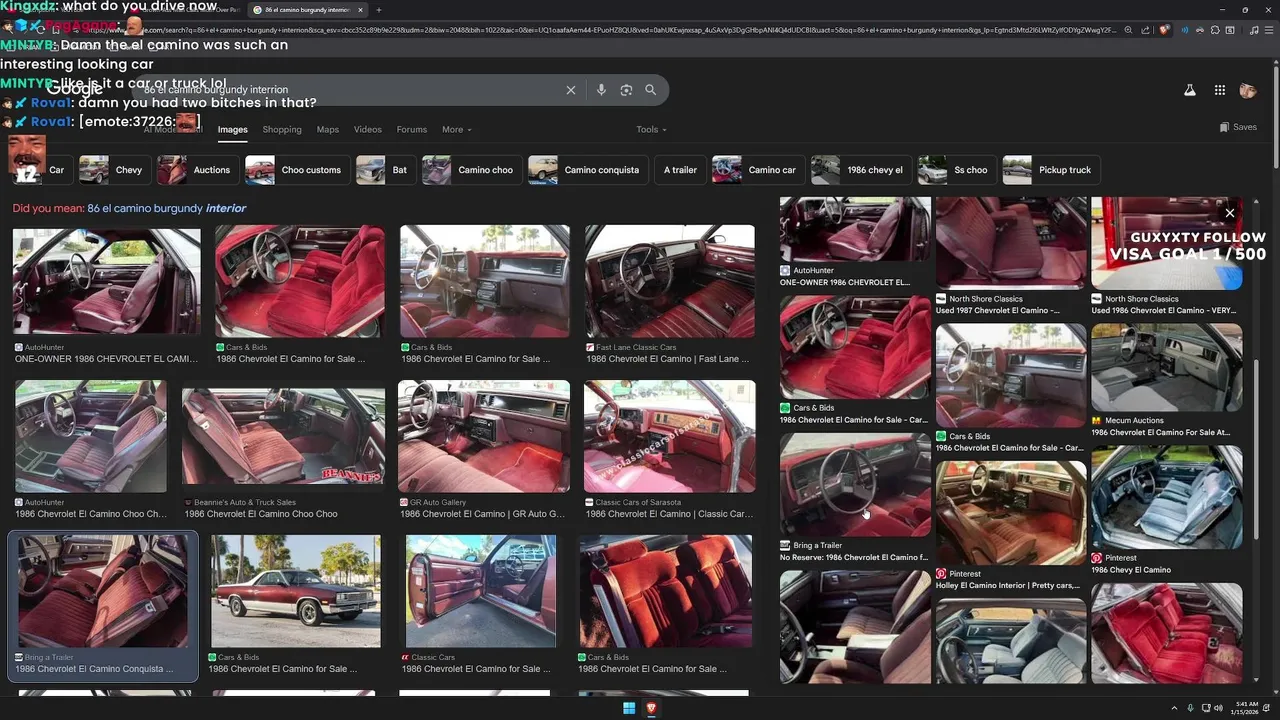The height and width of the screenshot is (720, 1280).
Task: Click the share page icon in address bar
Action: (x=1144, y=30)
